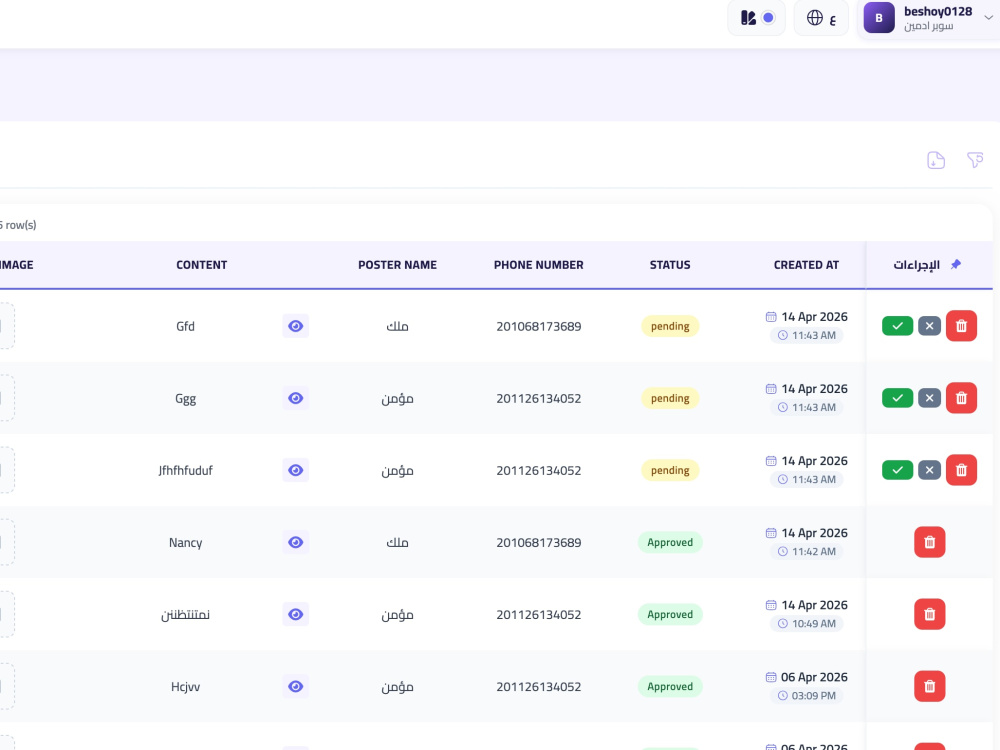Click the 11:42 AM timestamp
The width and height of the screenshot is (1000, 750).
tap(814, 552)
